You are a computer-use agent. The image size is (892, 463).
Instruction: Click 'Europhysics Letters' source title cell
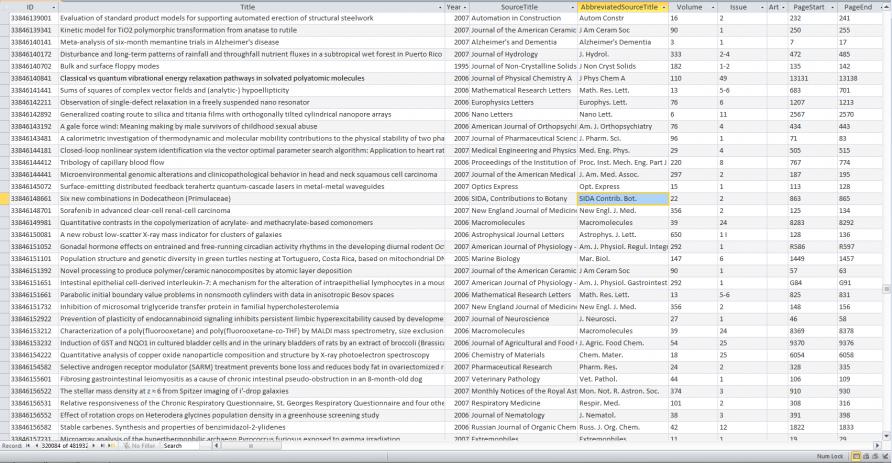pos(523,102)
